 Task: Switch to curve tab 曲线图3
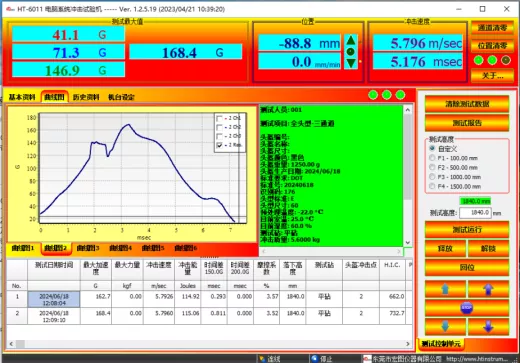point(88,248)
